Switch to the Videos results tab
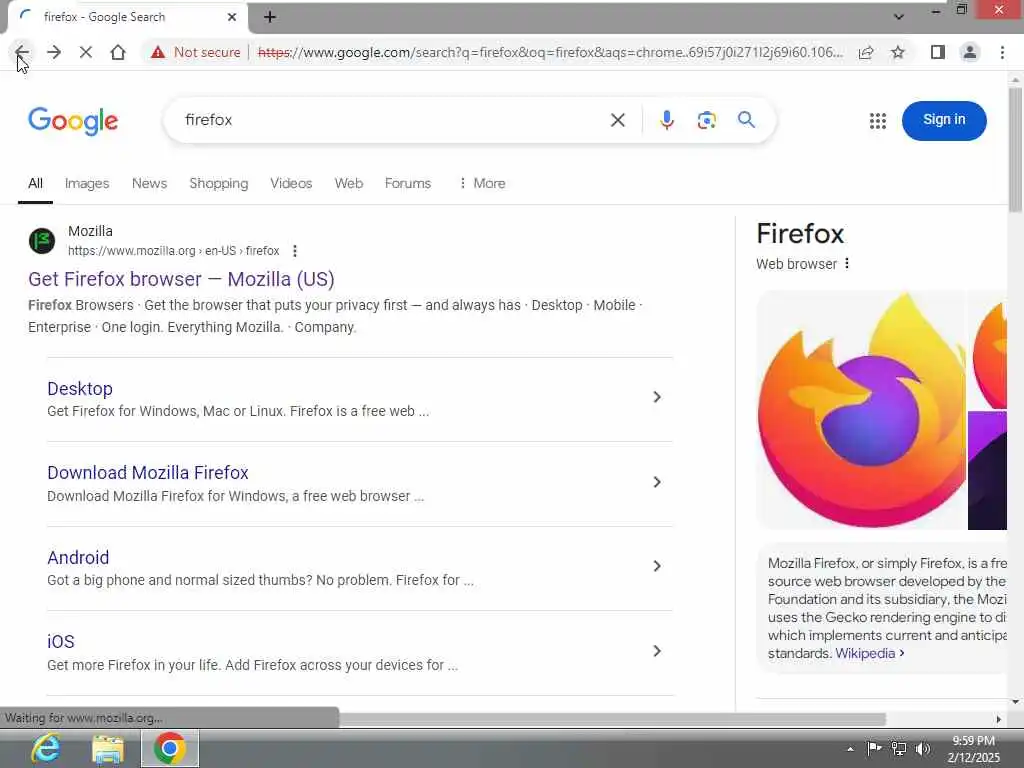 [291, 184]
